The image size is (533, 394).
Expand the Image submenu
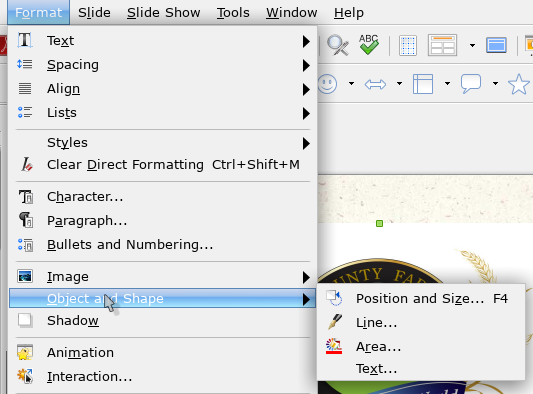tap(163, 277)
